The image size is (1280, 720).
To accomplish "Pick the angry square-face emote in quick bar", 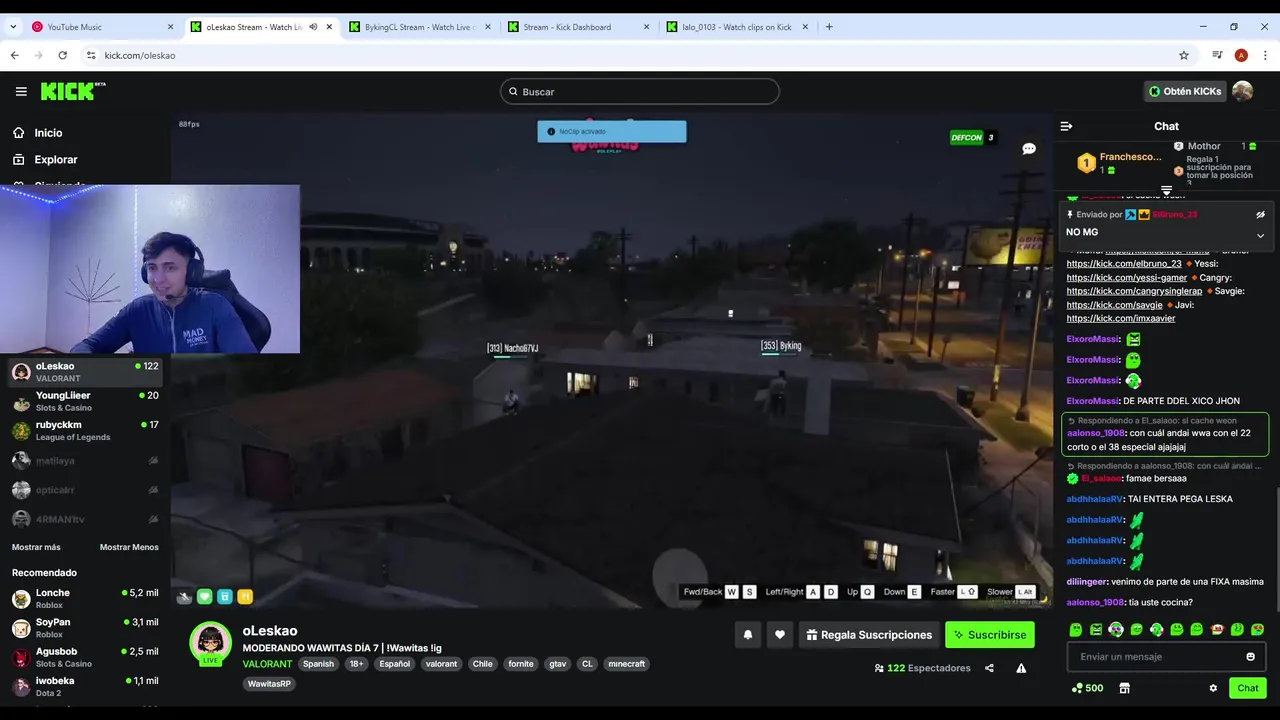I will point(1096,630).
